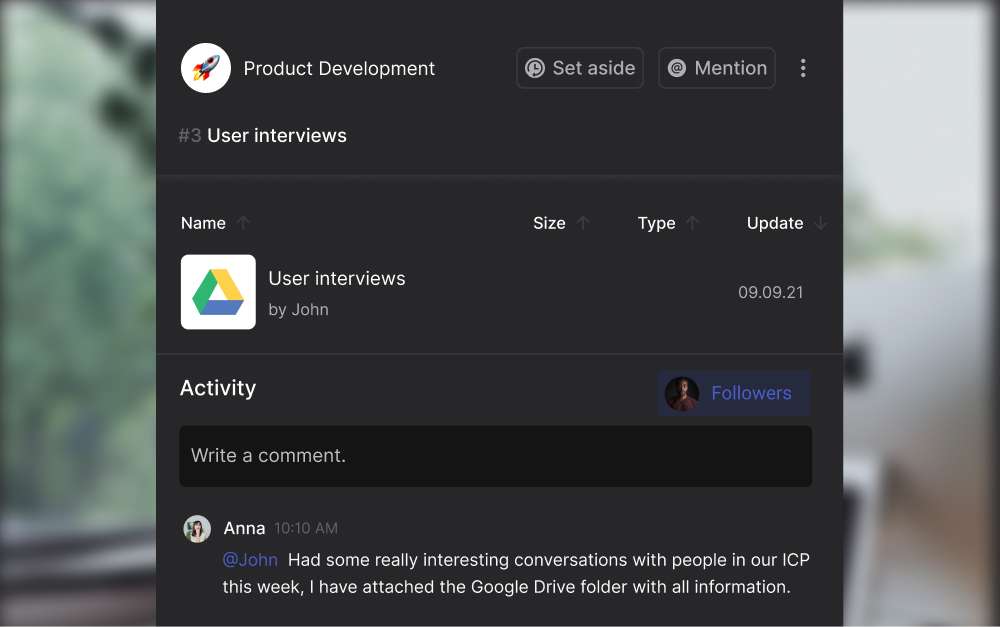Click the @ icon in Mention button

click(x=677, y=68)
